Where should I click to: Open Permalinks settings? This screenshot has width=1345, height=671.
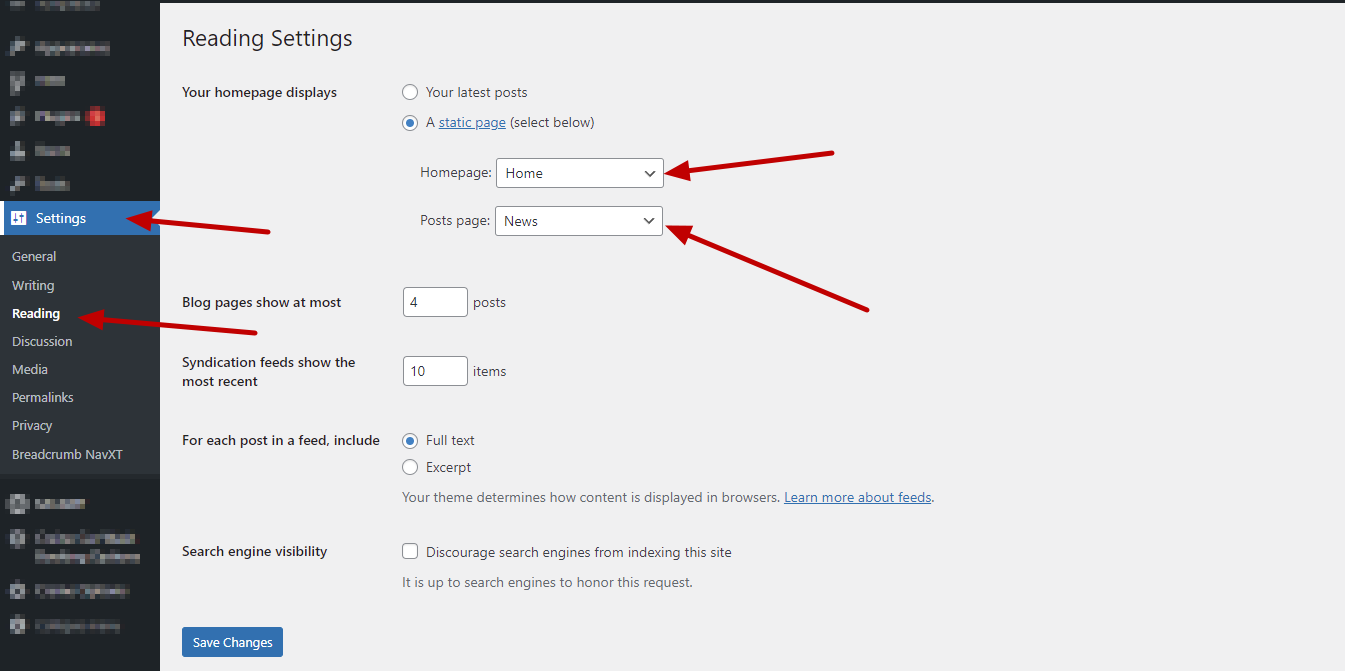(43, 397)
